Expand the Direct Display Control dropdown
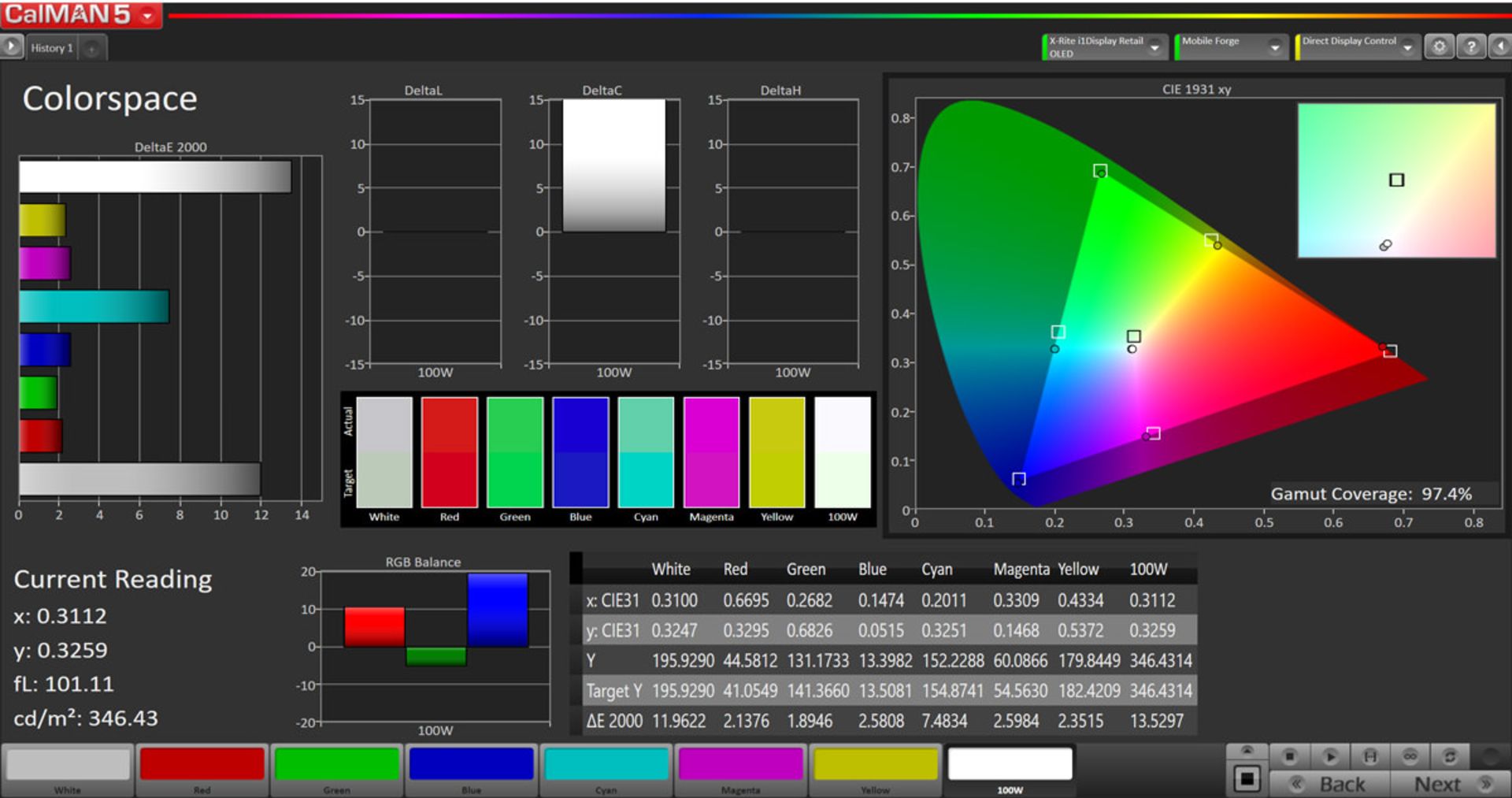 tap(1407, 48)
